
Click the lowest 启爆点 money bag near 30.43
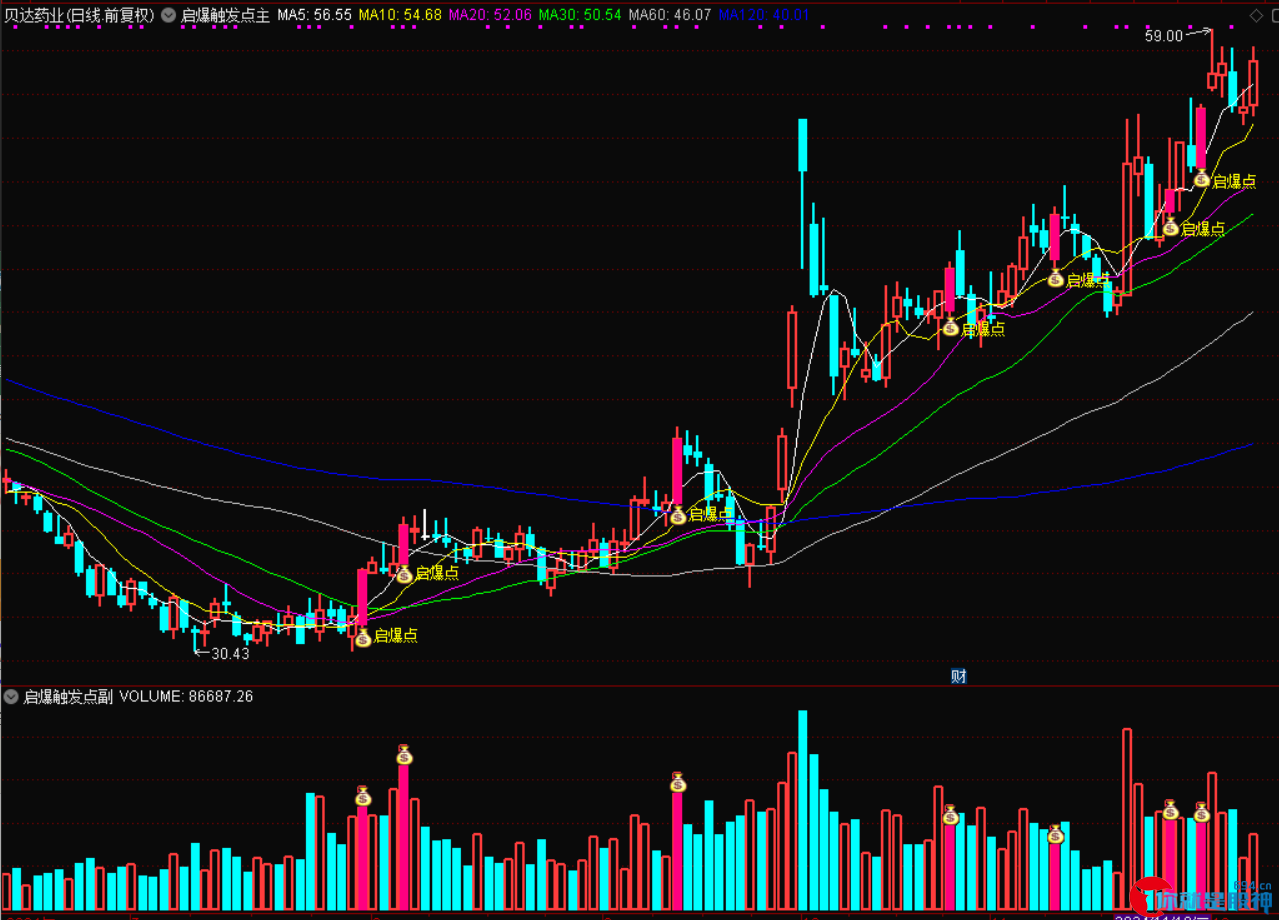[x=363, y=637]
